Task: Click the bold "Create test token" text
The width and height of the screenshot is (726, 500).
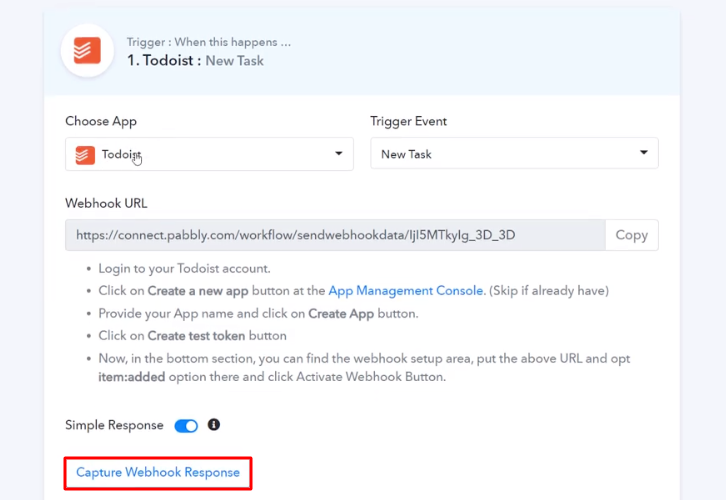Action: tap(219, 336)
